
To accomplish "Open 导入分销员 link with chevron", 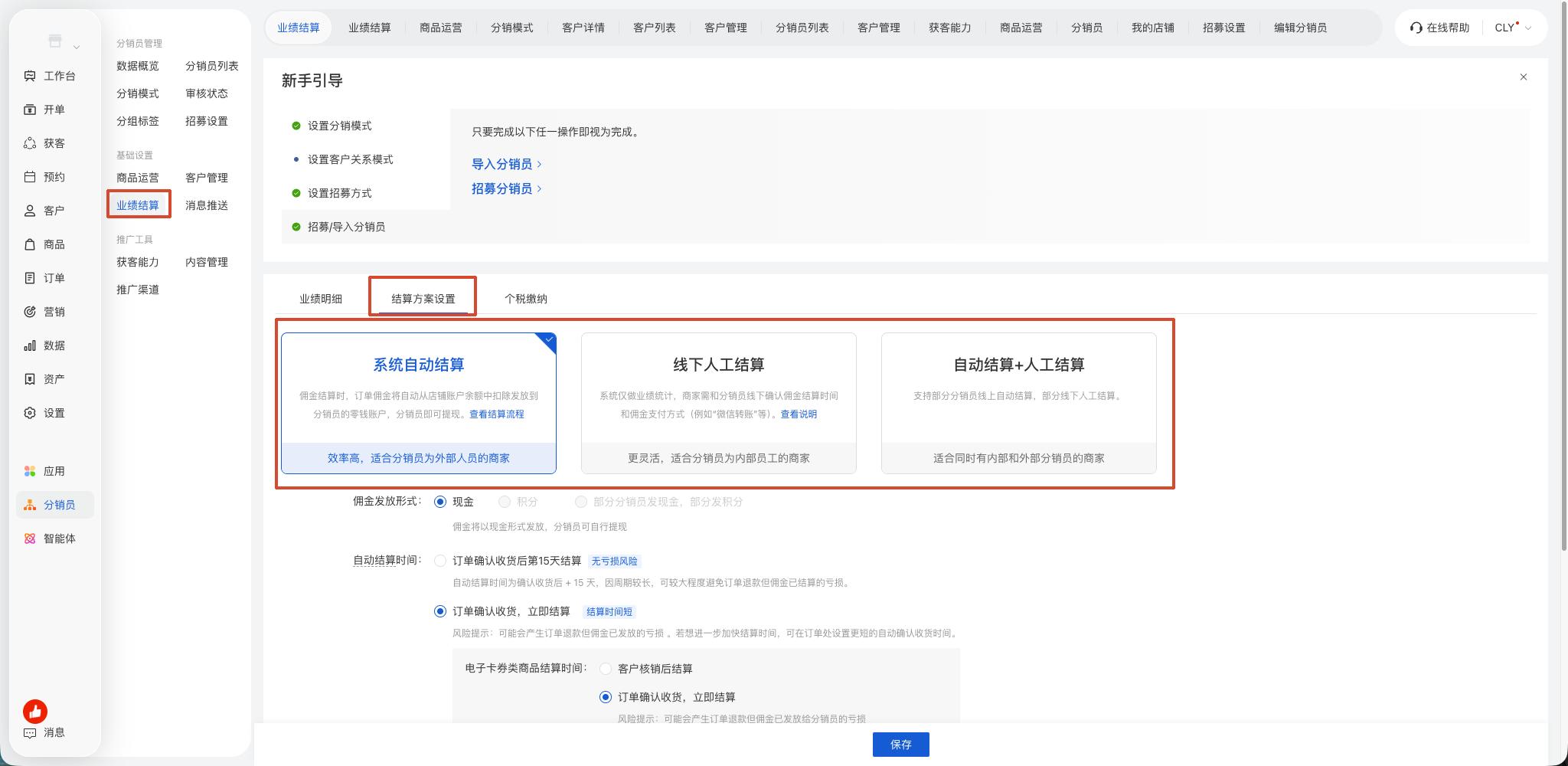I will [507, 164].
